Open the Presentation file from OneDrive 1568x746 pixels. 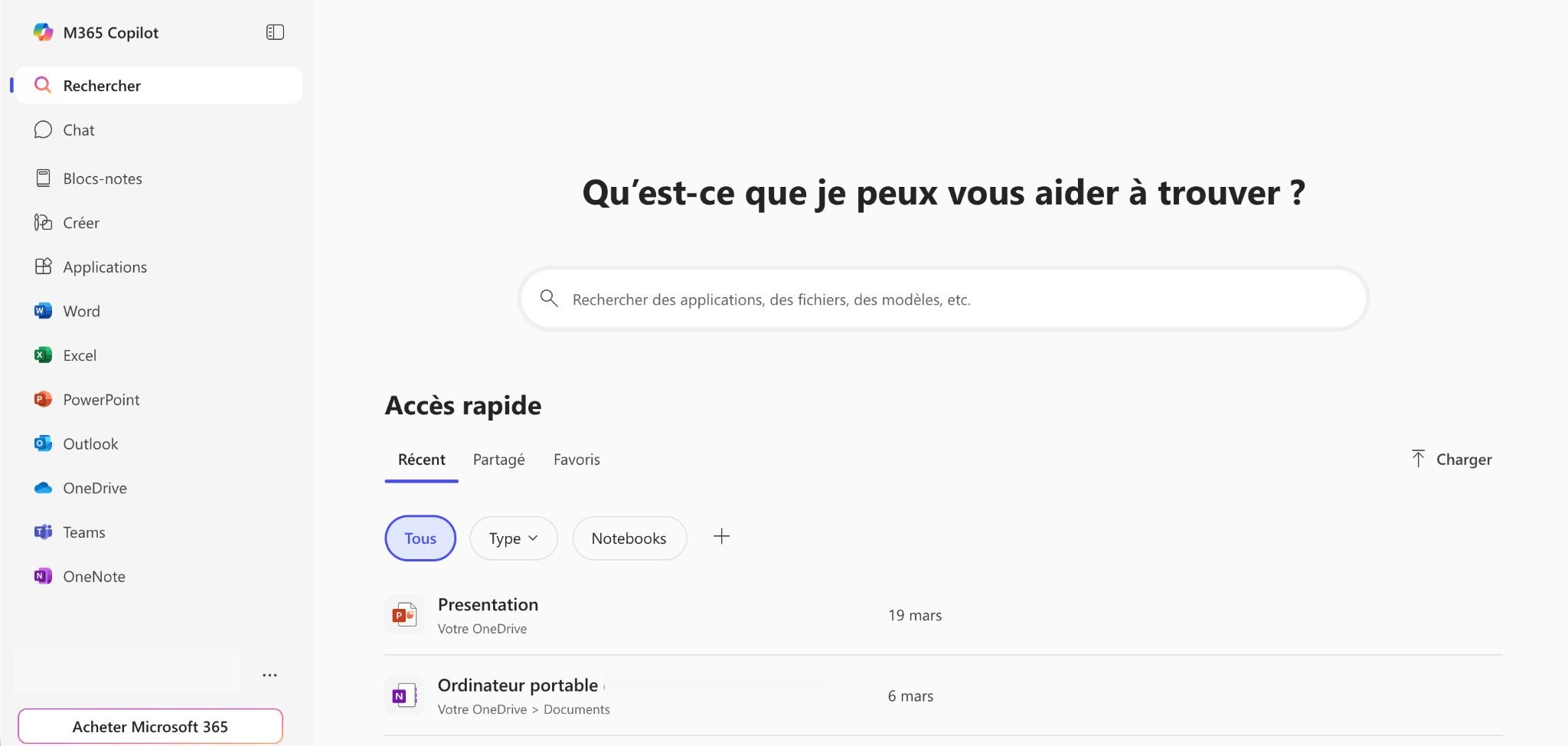pos(488,604)
